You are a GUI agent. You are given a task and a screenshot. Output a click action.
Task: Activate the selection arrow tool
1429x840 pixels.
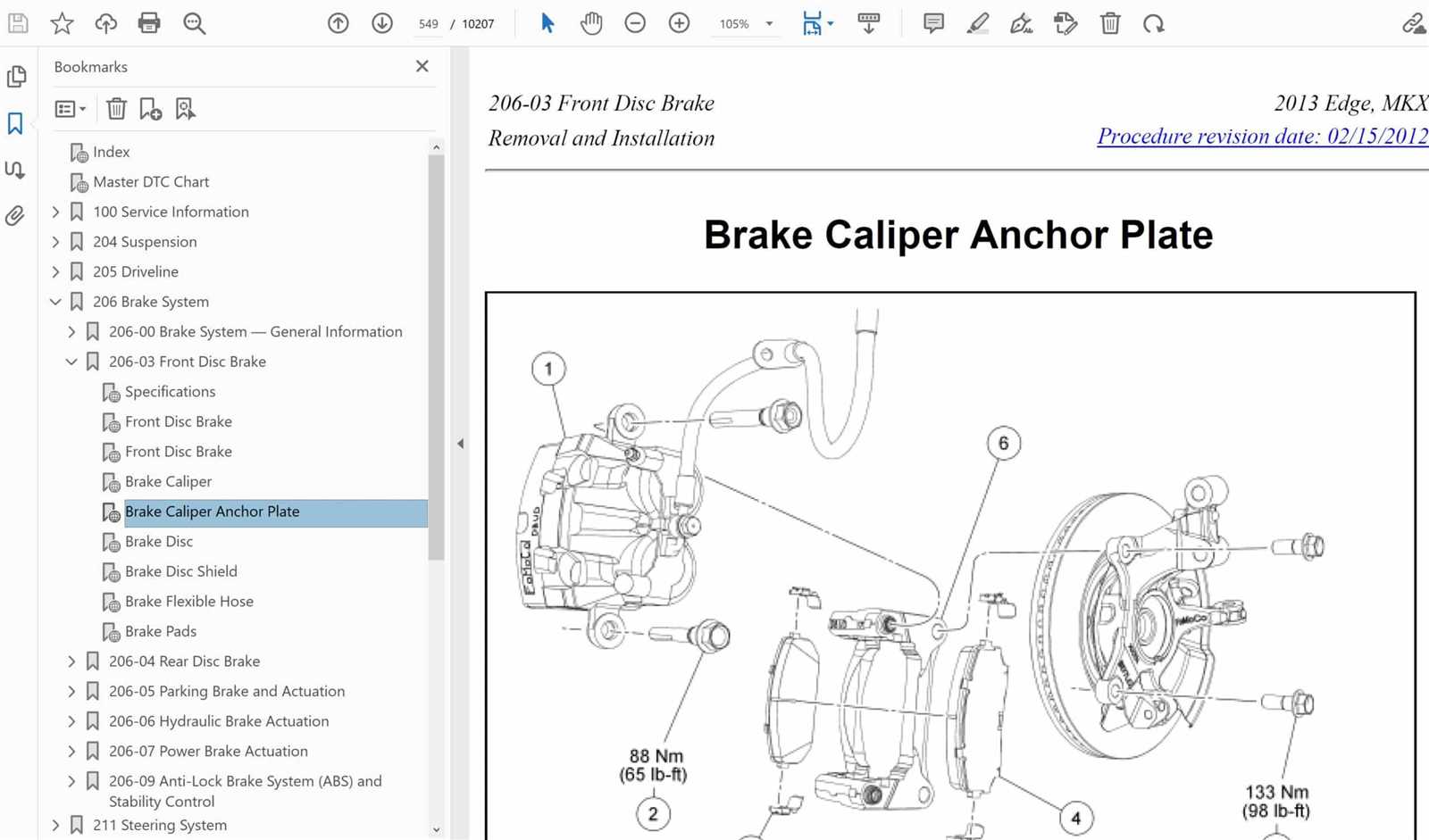(x=547, y=23)
